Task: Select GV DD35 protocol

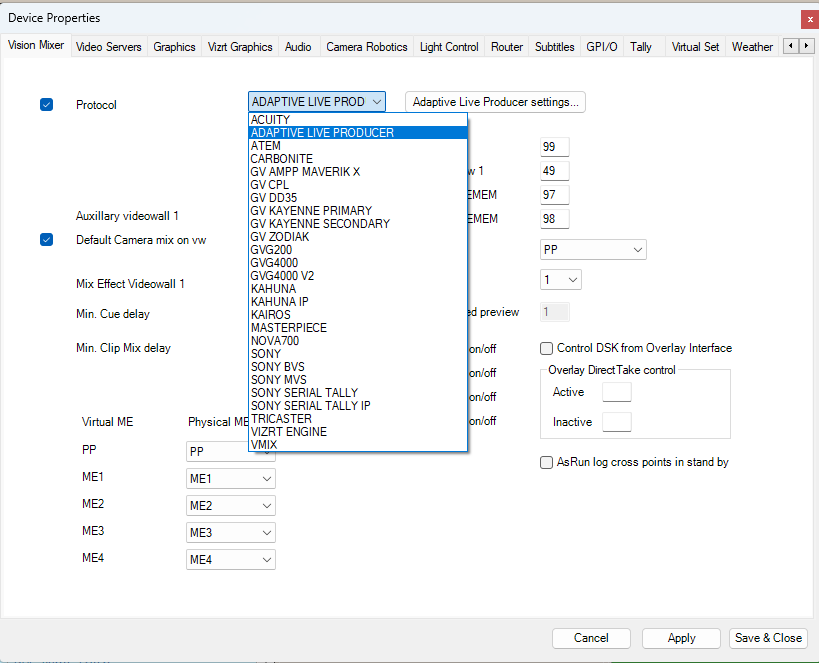Action: click(358, 198)
